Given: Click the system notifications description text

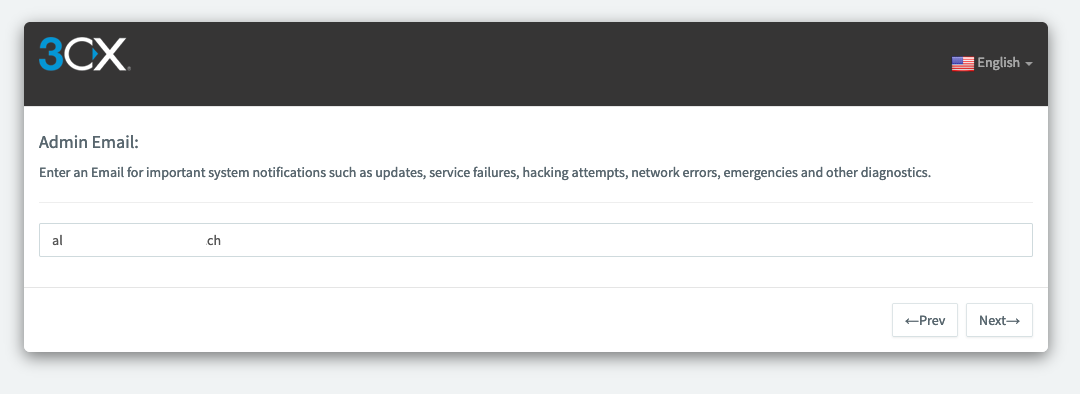Looking at the screenshot, I should point(485,172).
